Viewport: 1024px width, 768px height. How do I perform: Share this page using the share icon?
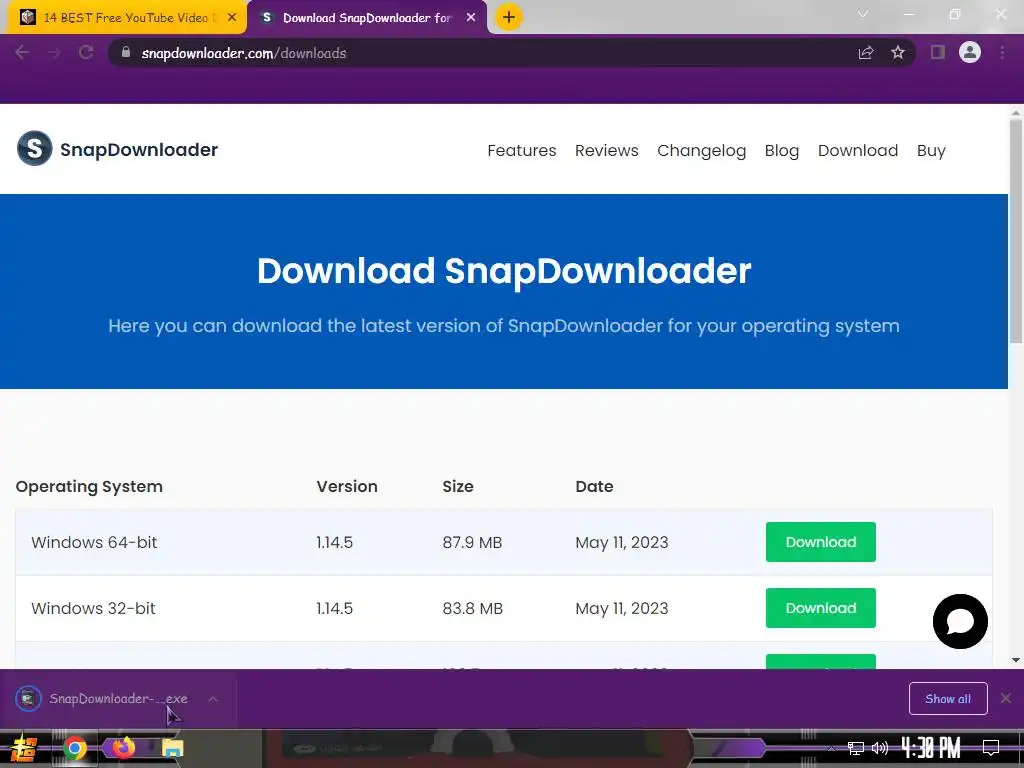866,52
